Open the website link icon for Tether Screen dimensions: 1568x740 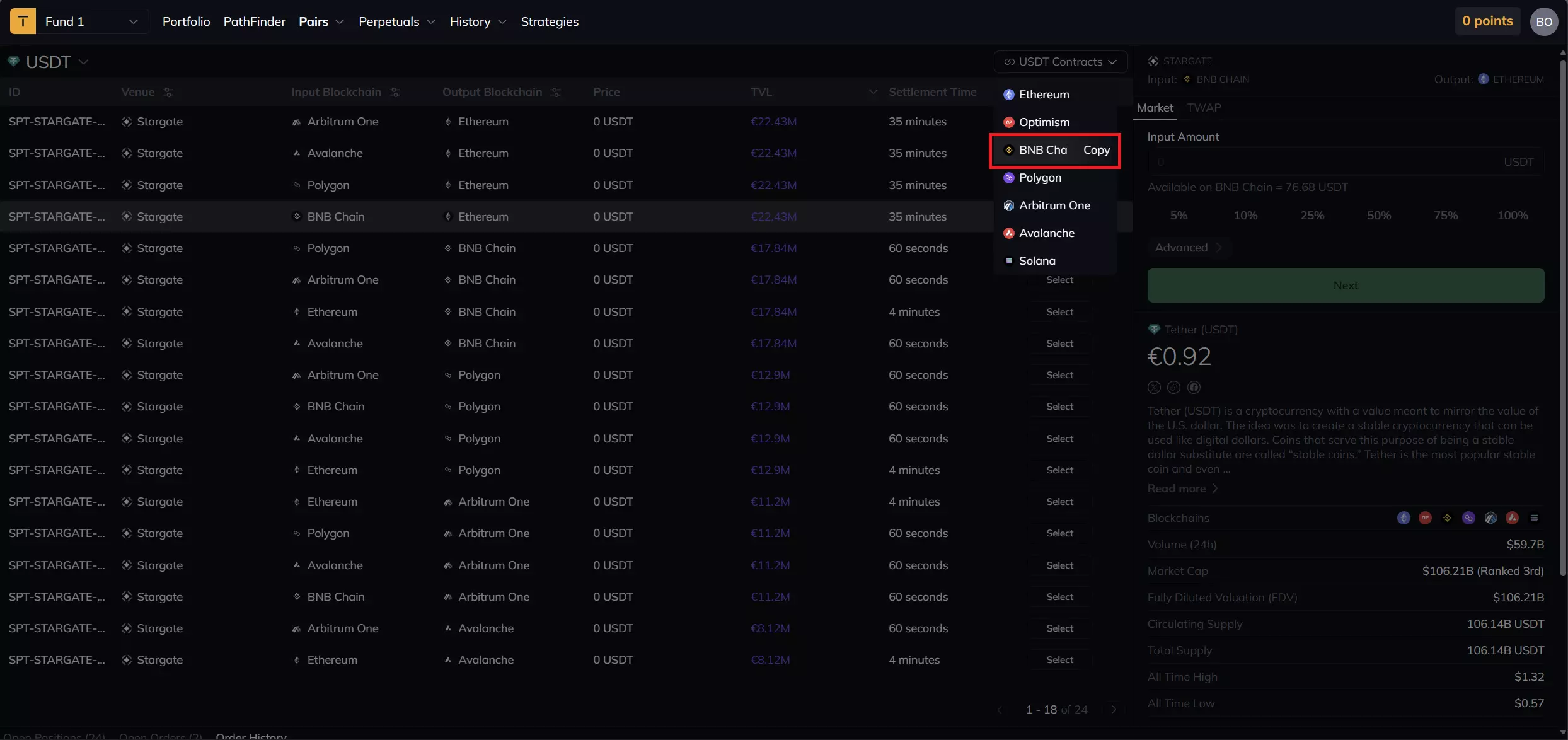(x=1173, y=388)
